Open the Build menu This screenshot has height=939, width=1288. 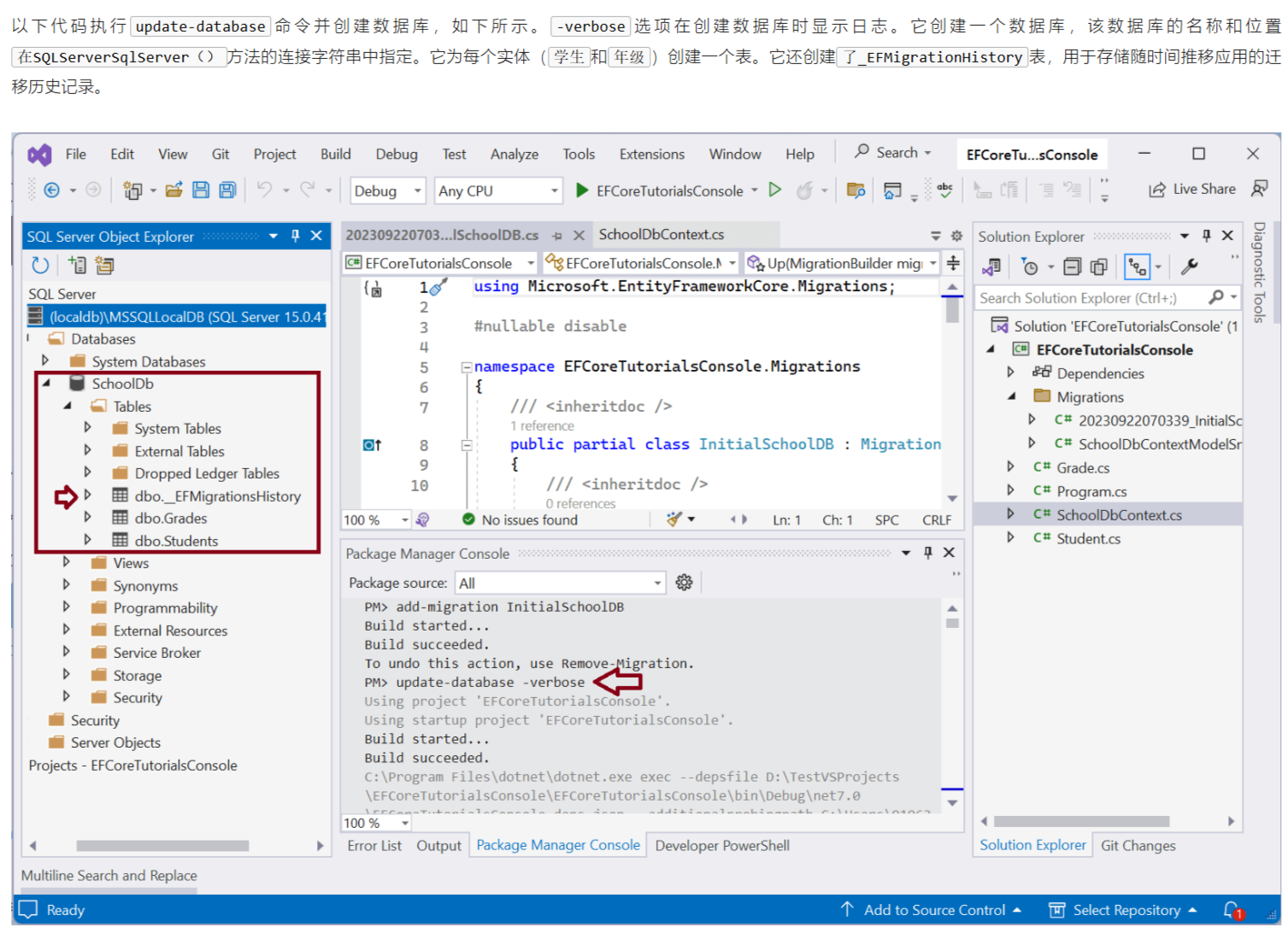[336, 154]
